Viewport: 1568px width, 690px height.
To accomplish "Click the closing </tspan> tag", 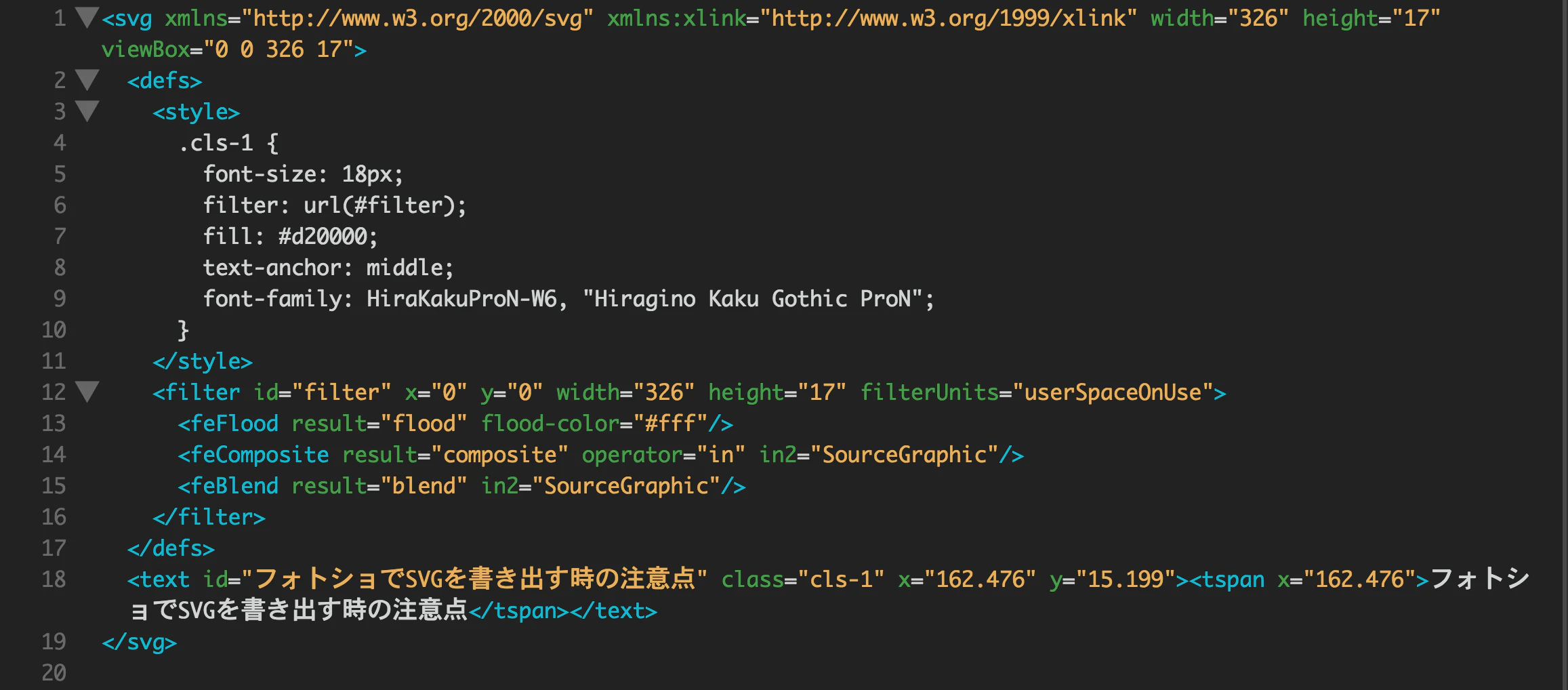I will pyautogui.click(x=519, y=611).
